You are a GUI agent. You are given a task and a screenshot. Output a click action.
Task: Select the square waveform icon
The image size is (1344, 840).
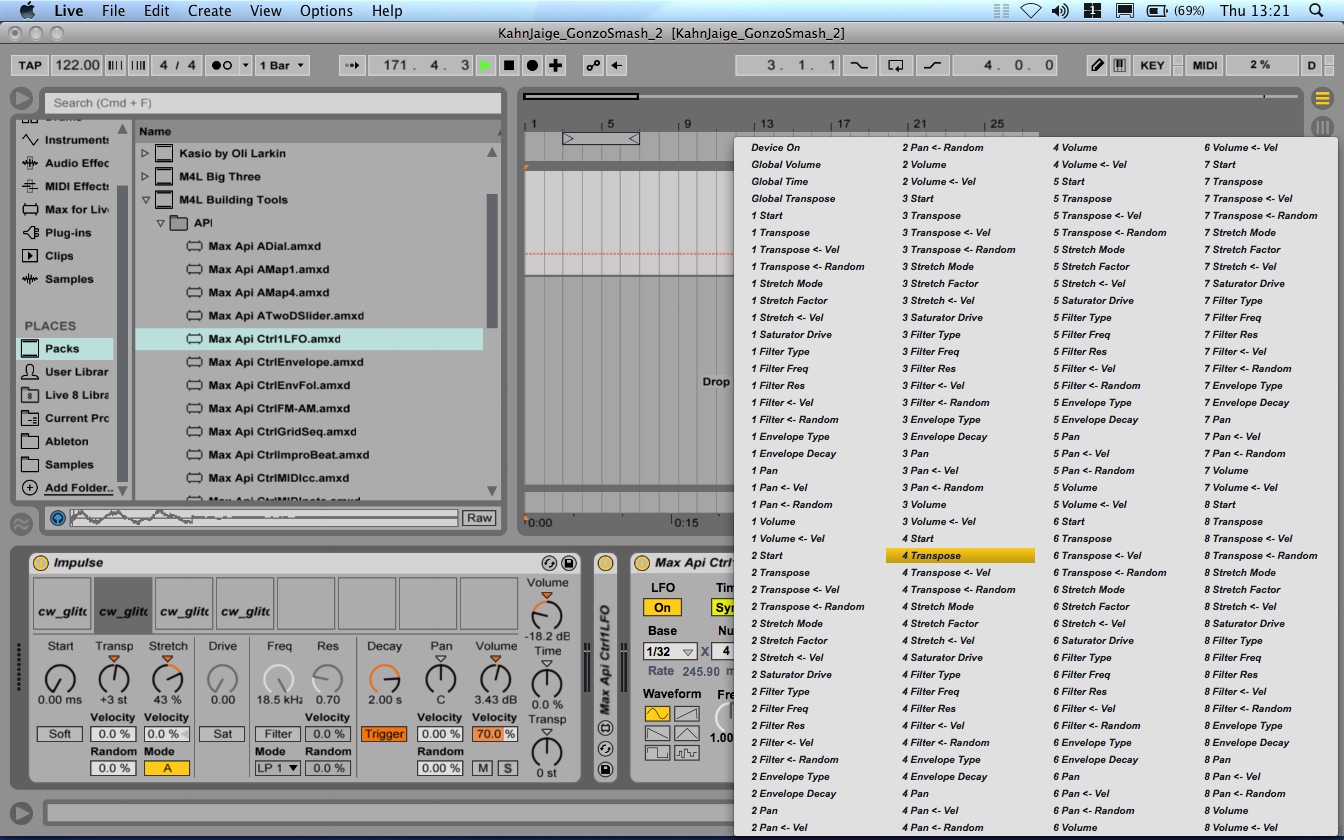click(657, 753)
